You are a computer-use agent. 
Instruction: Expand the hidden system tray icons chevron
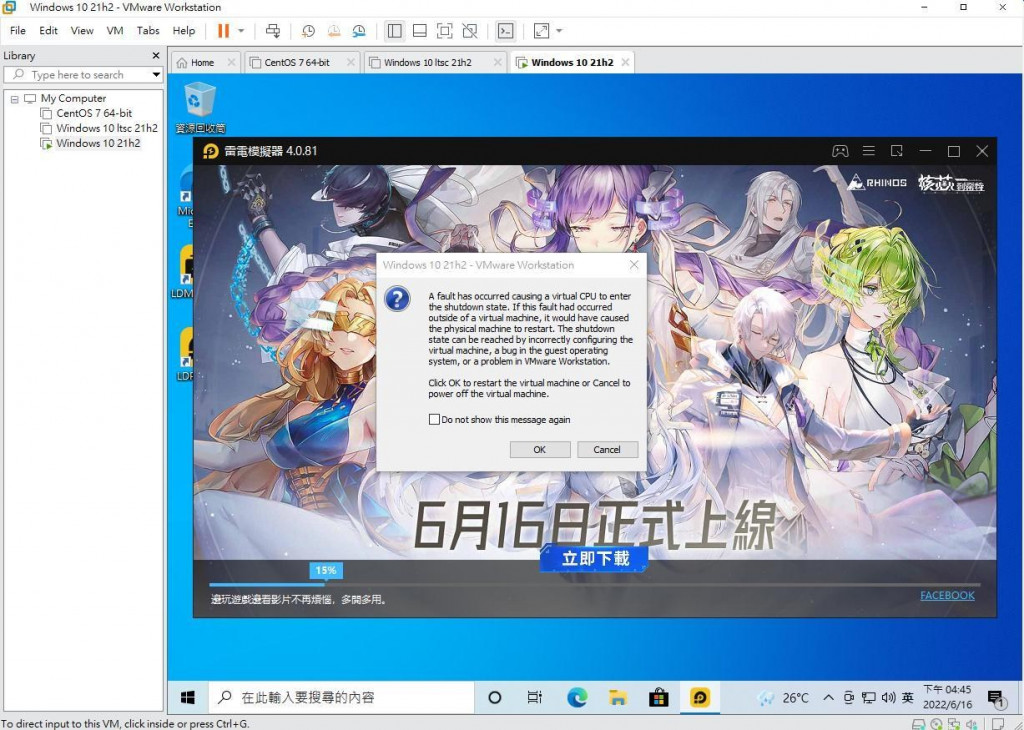828,697
